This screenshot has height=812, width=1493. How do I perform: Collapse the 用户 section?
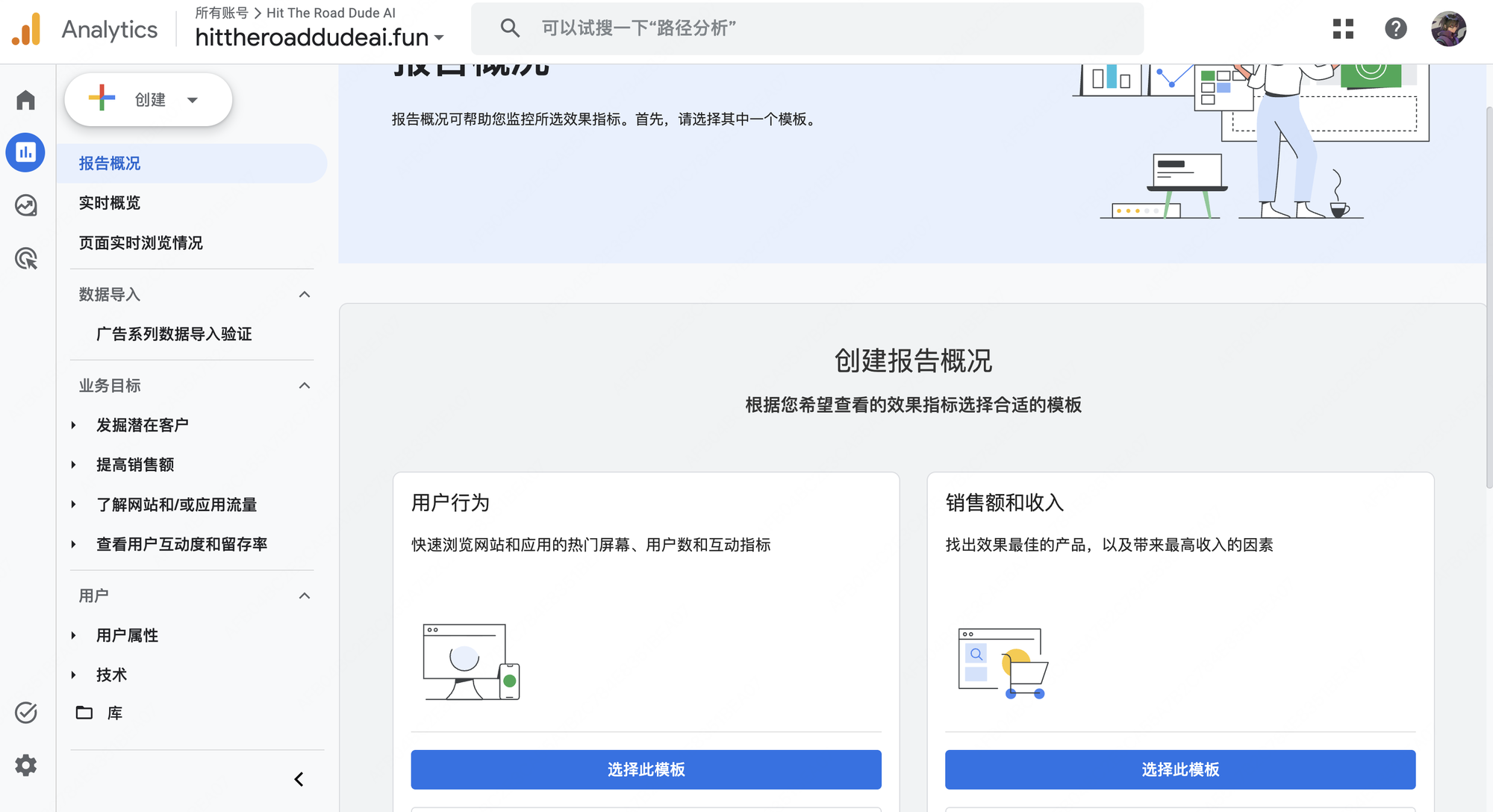[x=305, y=596]
